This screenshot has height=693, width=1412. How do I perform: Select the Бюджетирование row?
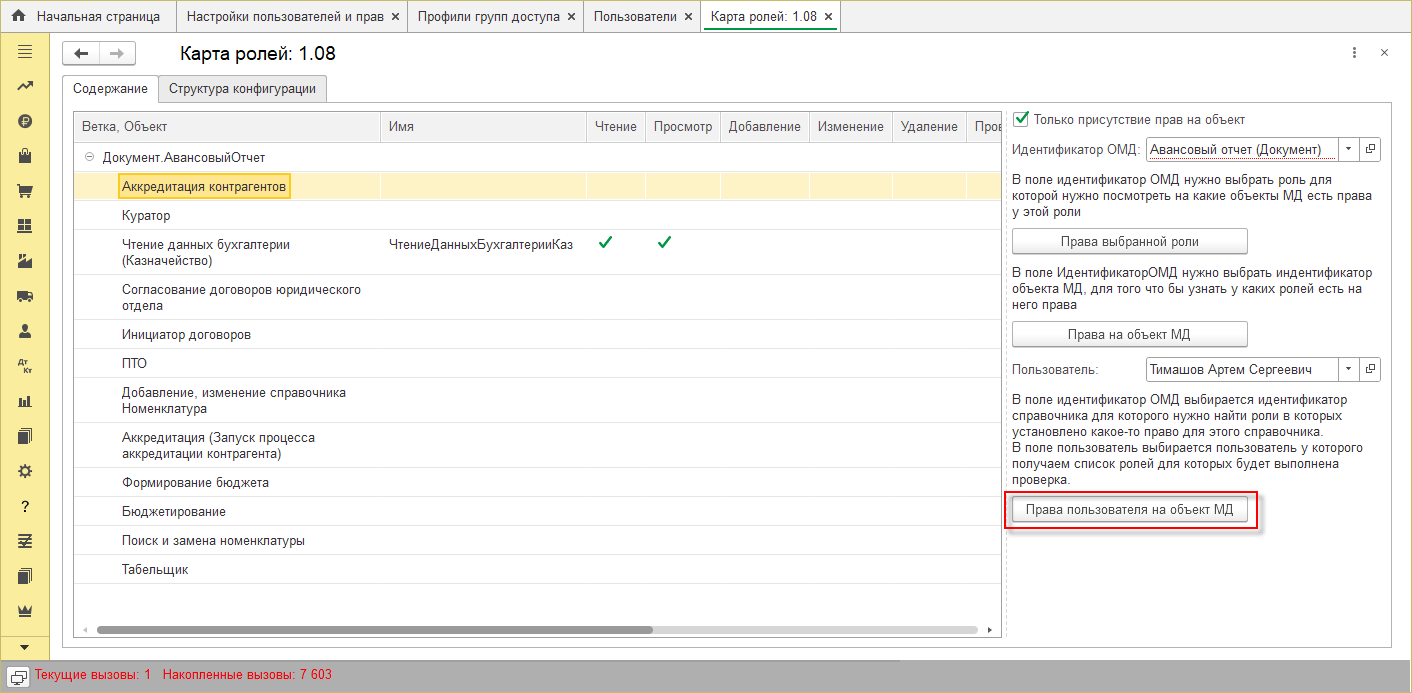537,511
